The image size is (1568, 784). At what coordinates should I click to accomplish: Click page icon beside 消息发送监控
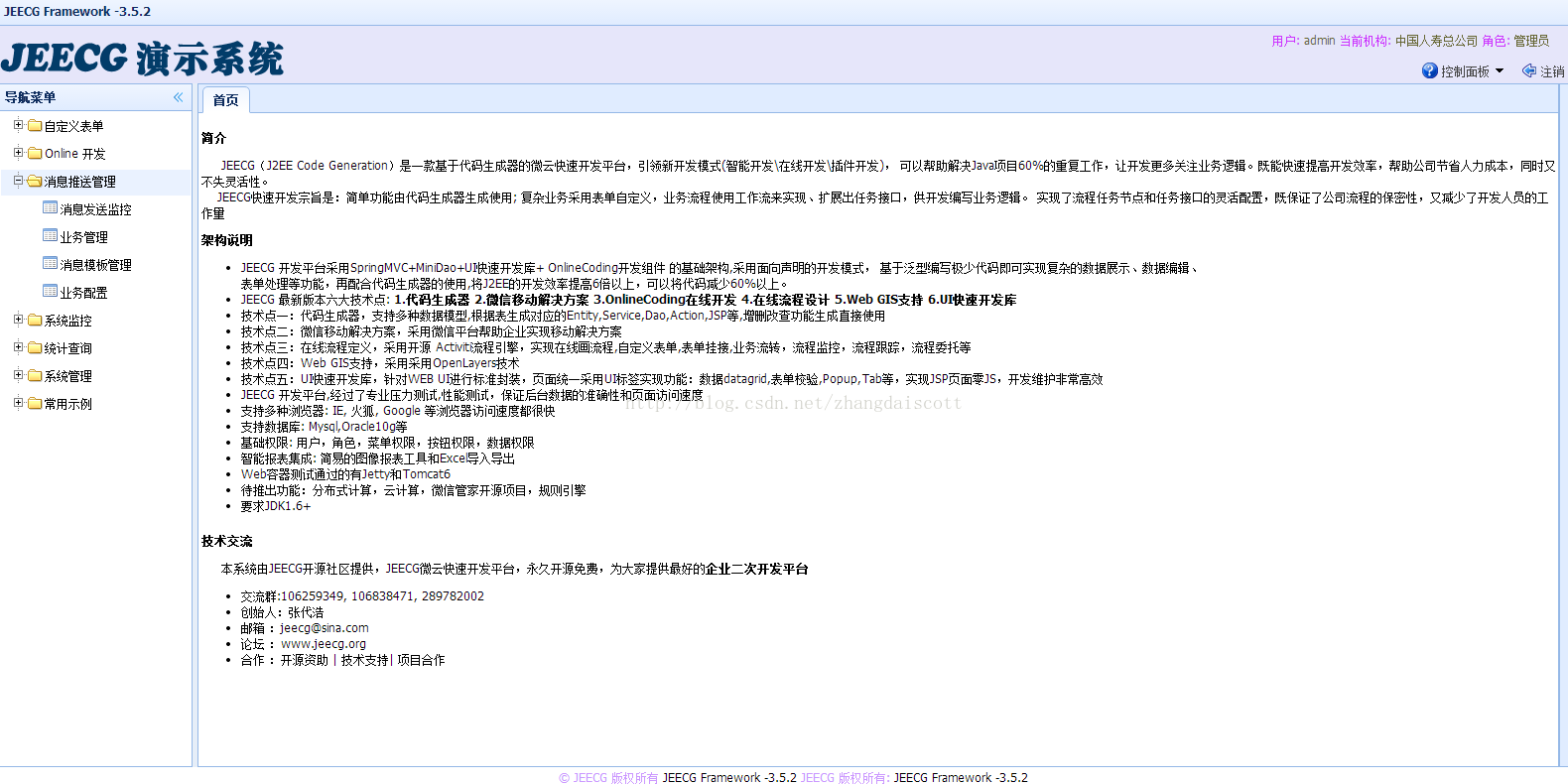point(51,208)
